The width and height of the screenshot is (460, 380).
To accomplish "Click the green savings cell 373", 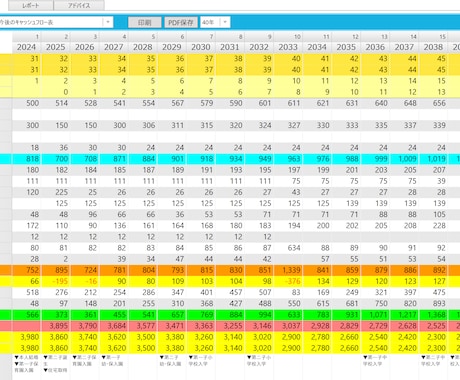I will [56, 315].
